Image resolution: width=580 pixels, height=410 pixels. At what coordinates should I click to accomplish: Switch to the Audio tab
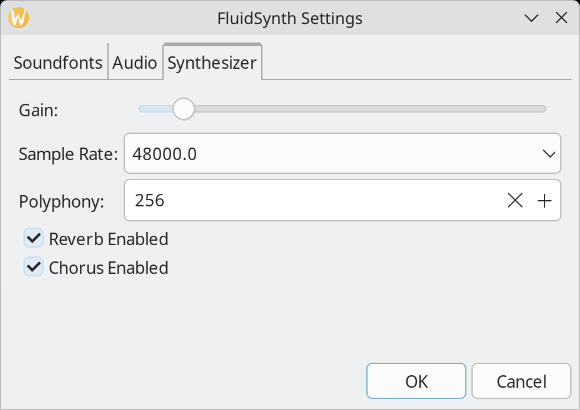[x=135, y=62]
